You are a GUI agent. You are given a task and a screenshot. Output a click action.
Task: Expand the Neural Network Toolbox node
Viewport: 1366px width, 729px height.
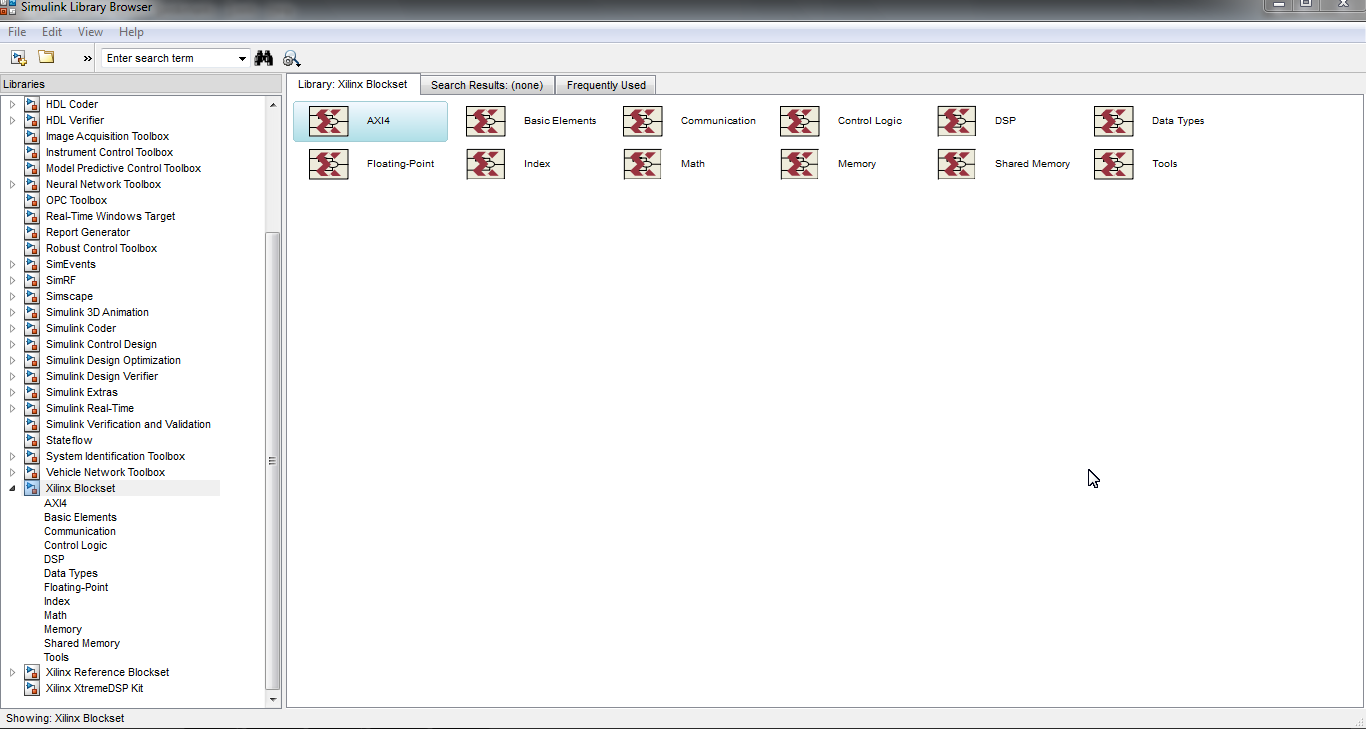[12, 184]
